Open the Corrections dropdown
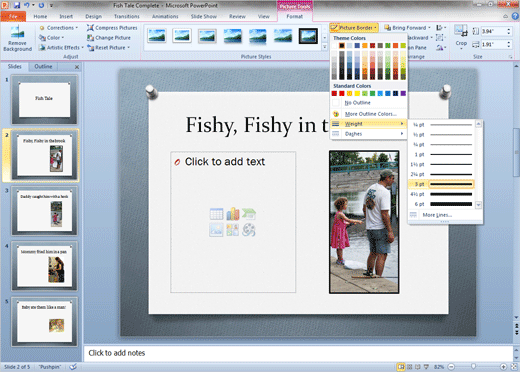 tap(59, 28)
